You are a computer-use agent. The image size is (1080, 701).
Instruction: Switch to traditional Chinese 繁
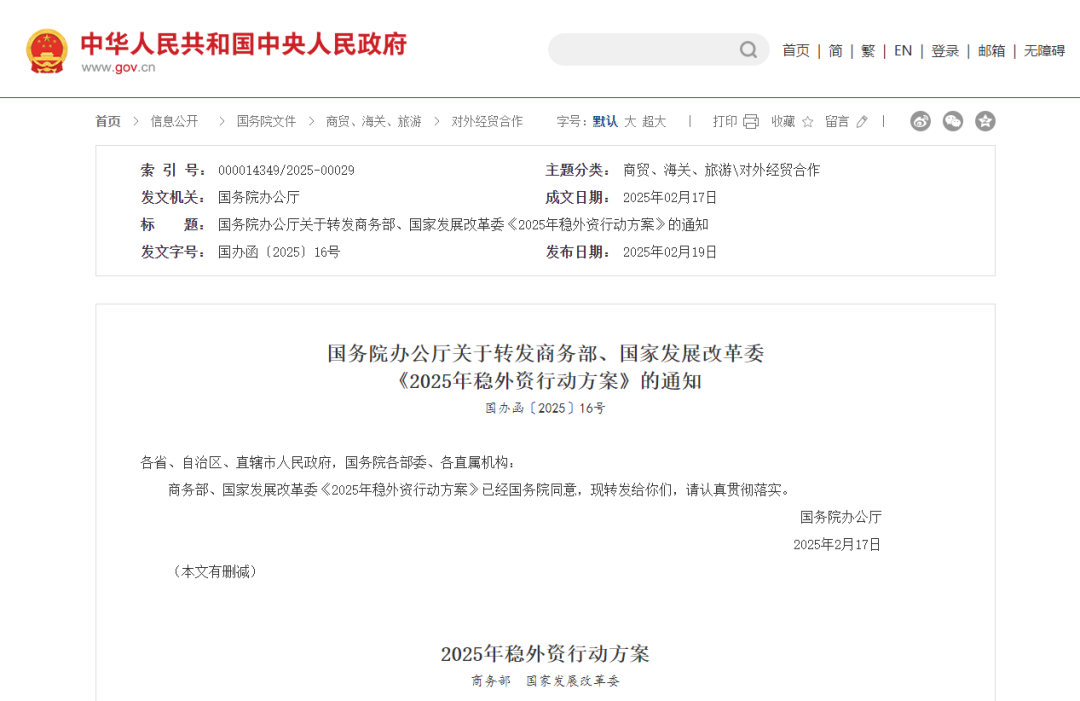pos(867,49)
